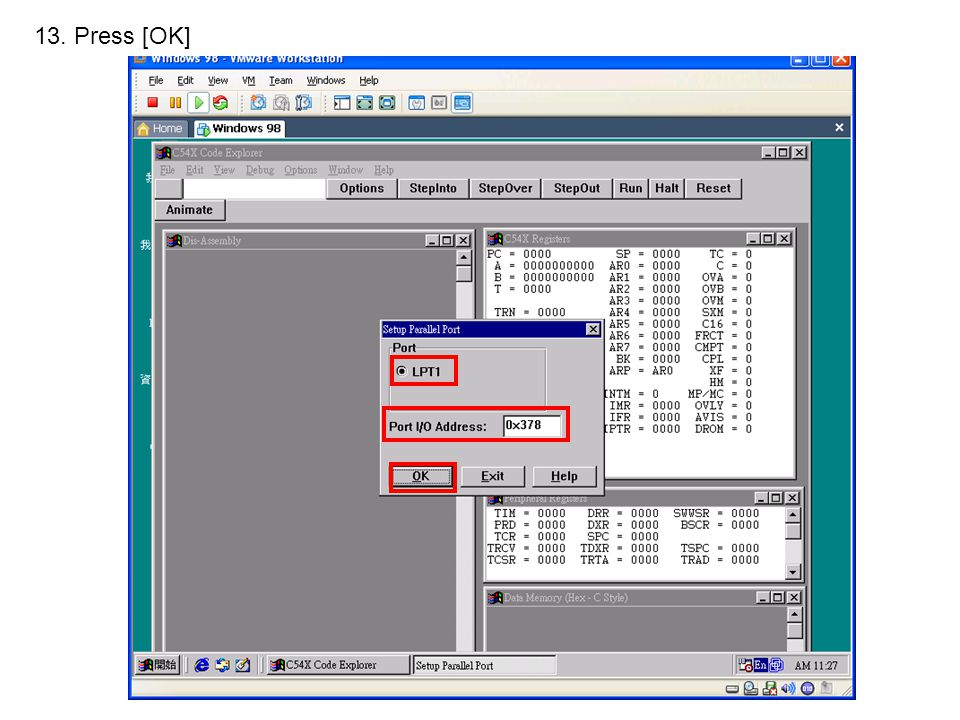Click the C54X Code Explorer title bar icon
The width and height of the screenshot is (960, 720).
click(x=163, y=152)
